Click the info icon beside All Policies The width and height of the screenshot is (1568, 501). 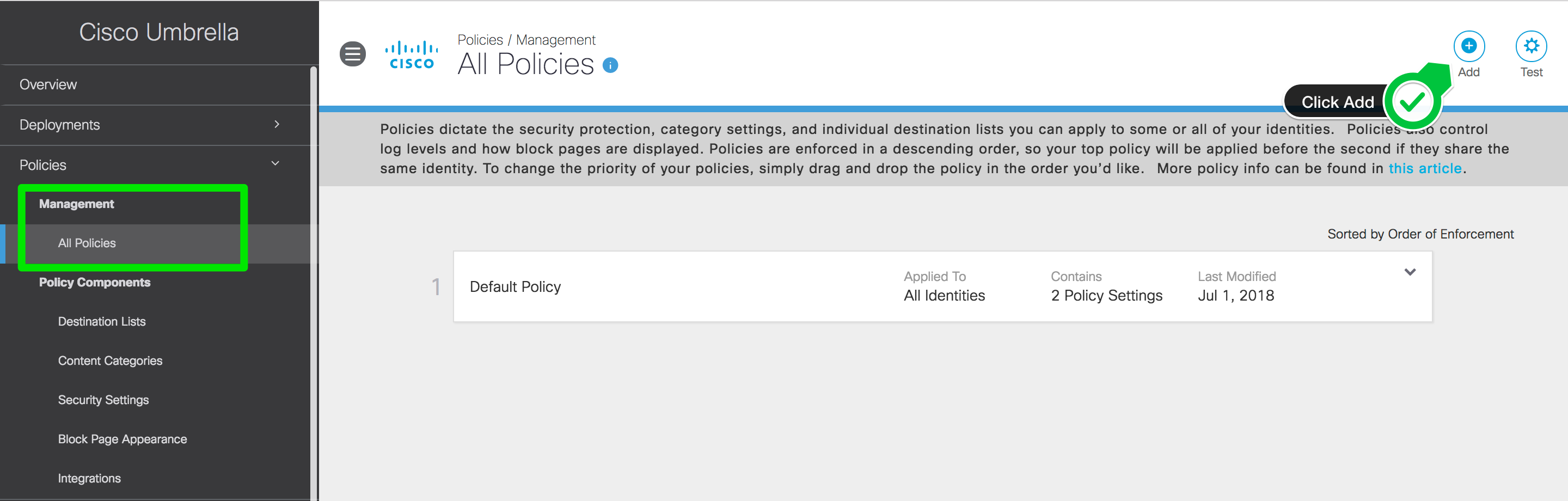pyautogui.click(x=610, y=65)
